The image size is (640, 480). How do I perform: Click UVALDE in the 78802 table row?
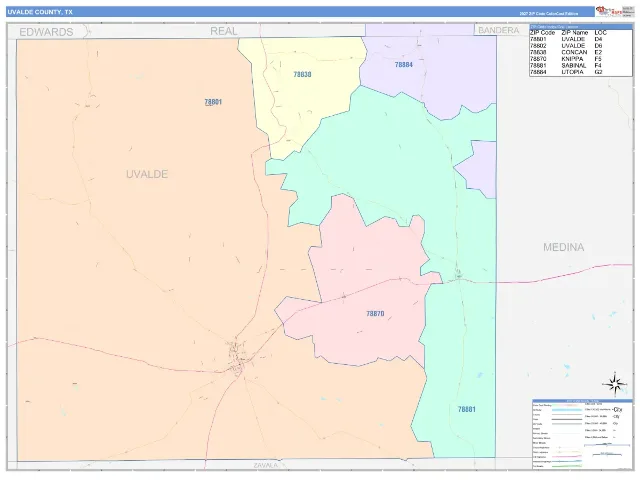click(573, 46)
